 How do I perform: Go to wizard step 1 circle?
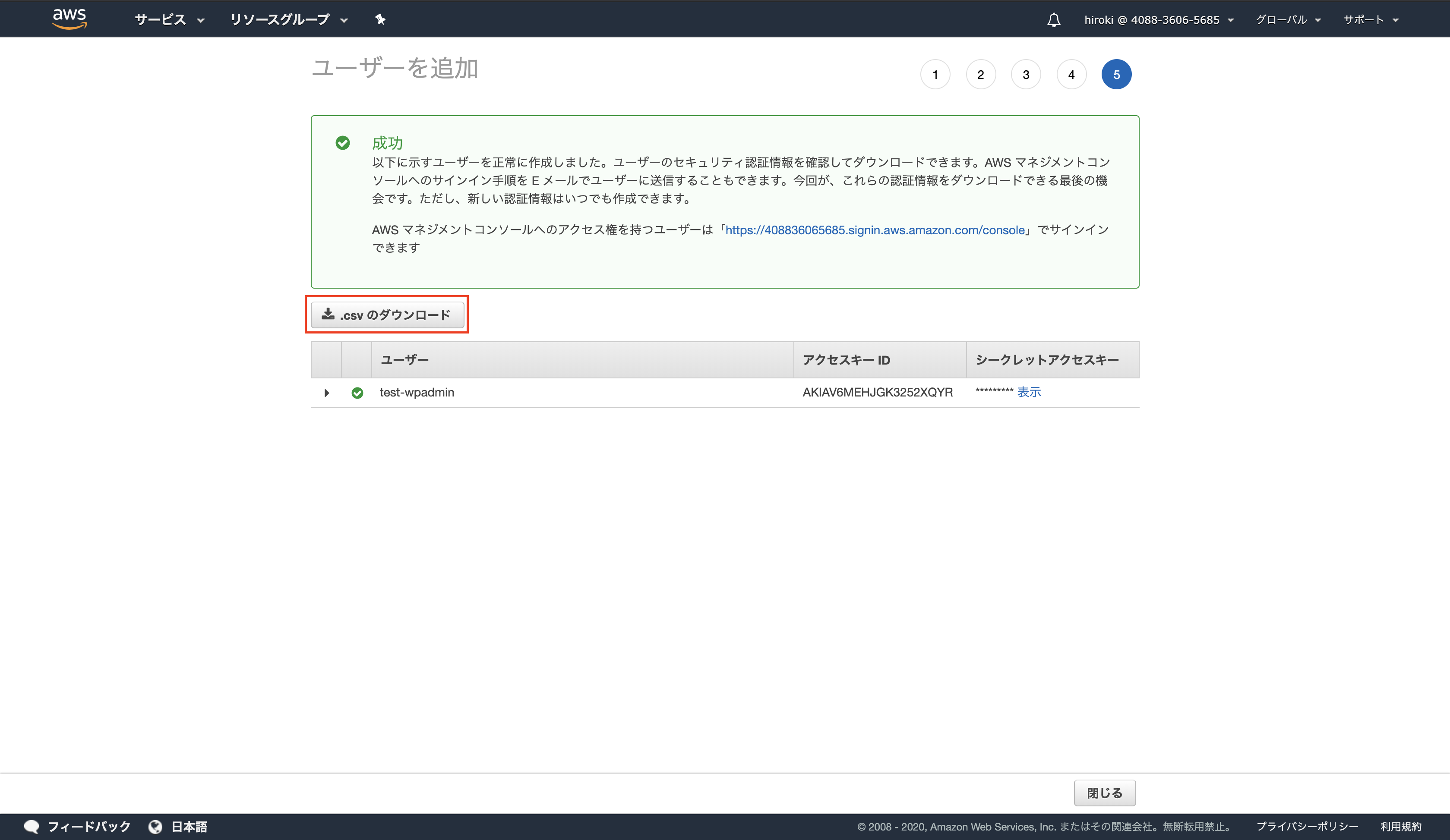click(x=935, y=74)
